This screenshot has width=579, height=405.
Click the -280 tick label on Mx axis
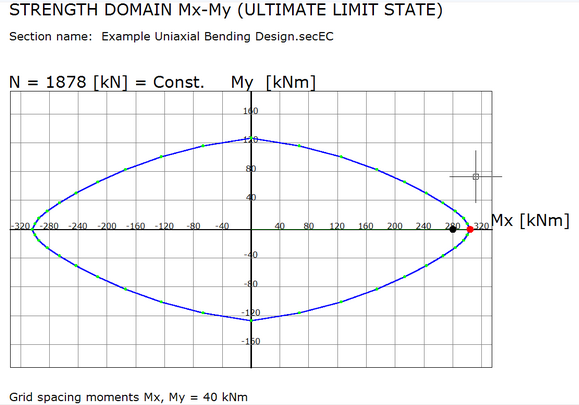pos(49,226)
